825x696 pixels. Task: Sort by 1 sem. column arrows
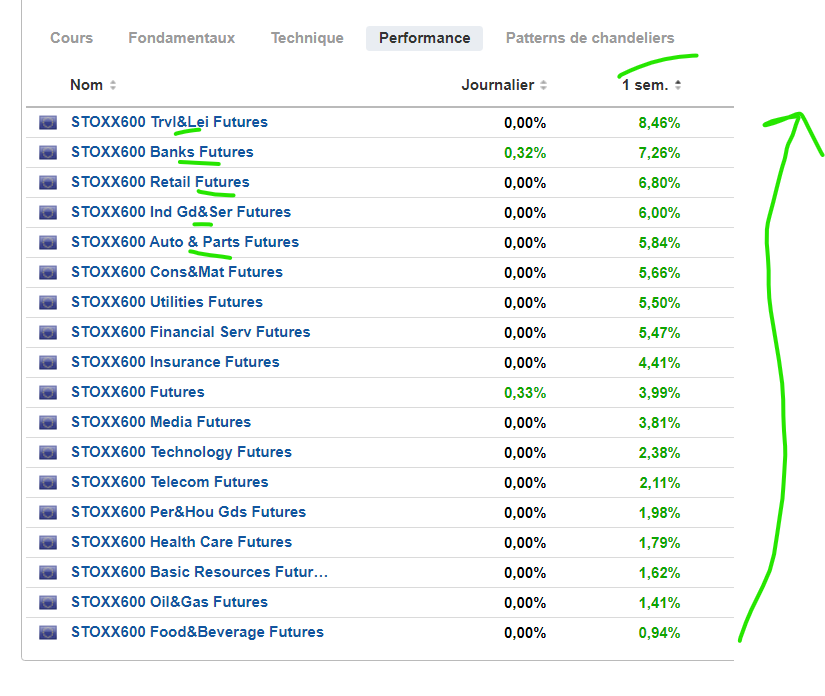678,85
